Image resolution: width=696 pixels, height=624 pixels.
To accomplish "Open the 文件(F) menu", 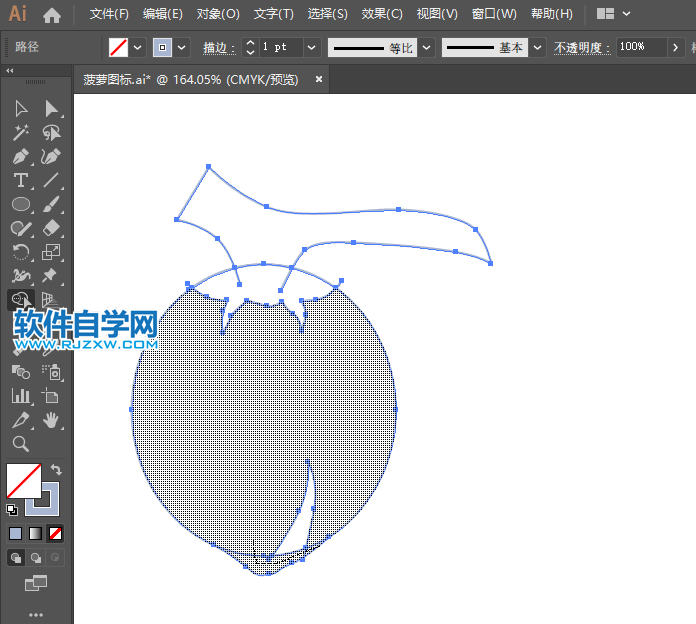I will point(109,14).
